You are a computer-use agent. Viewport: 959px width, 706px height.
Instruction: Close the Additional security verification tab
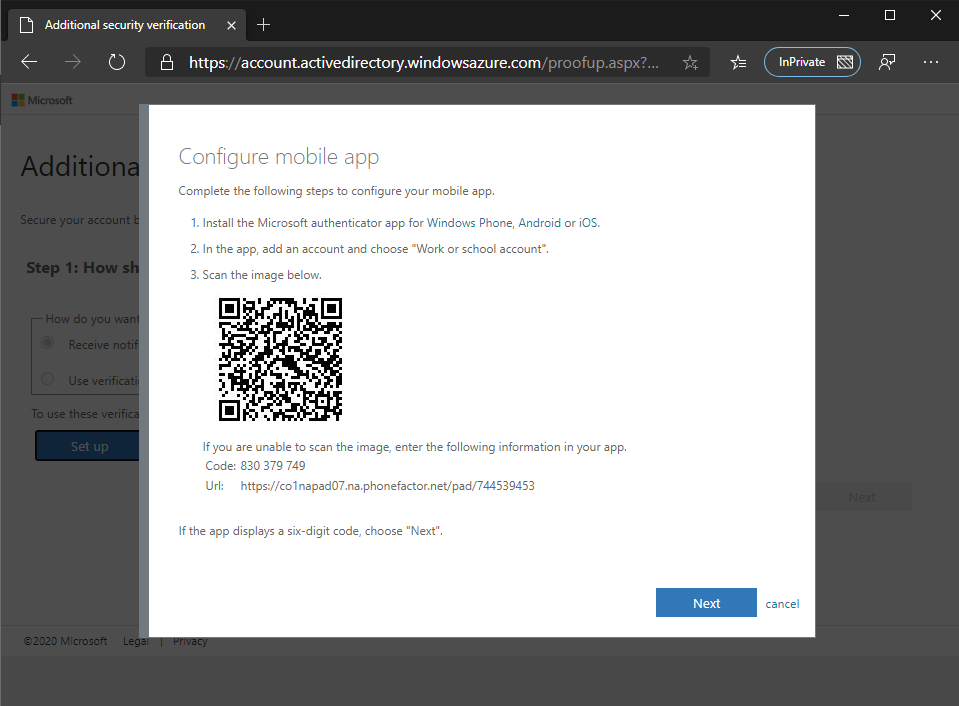pyautogui.click(x=231, y=26)
